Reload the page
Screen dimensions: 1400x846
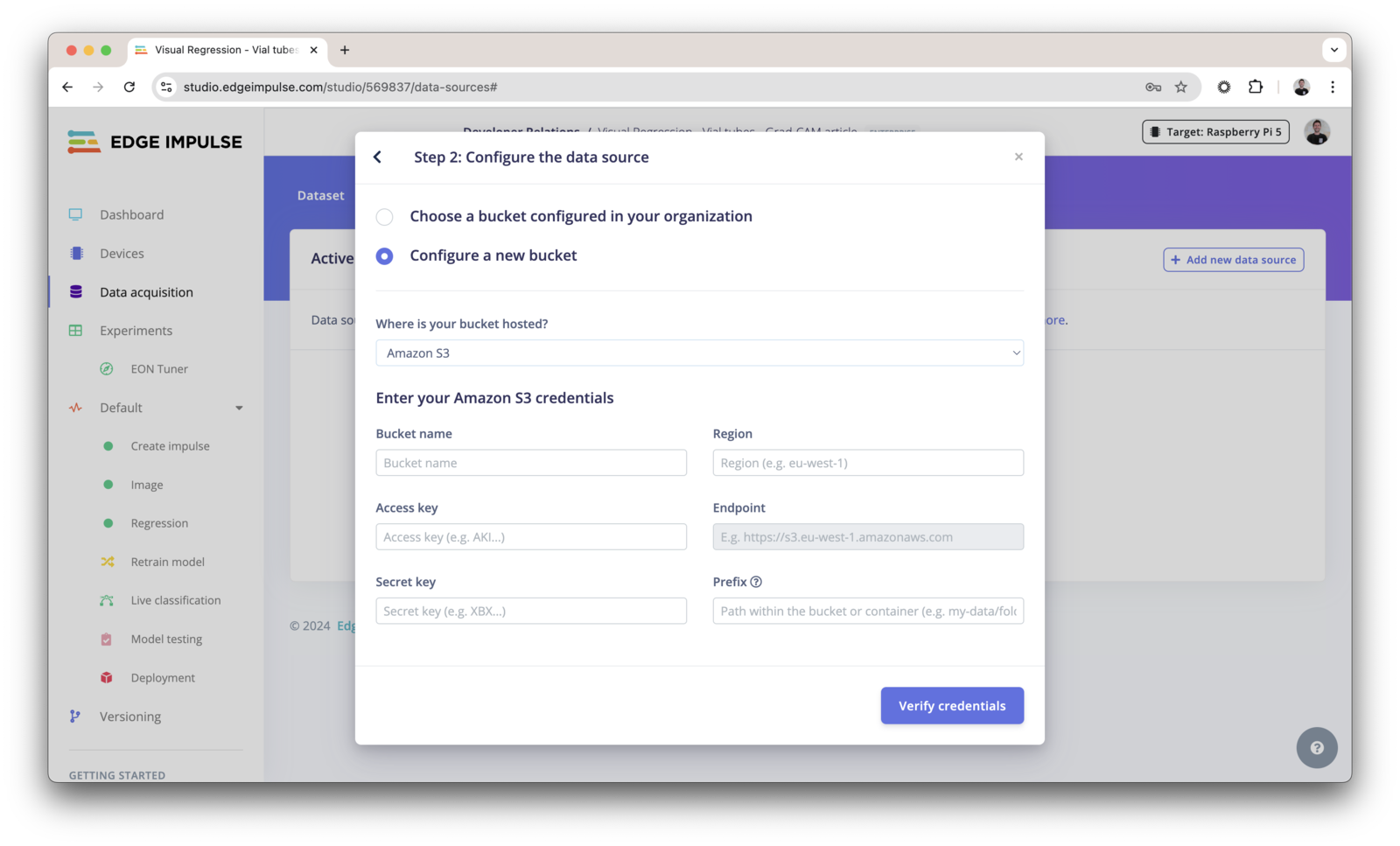point(129,87)
